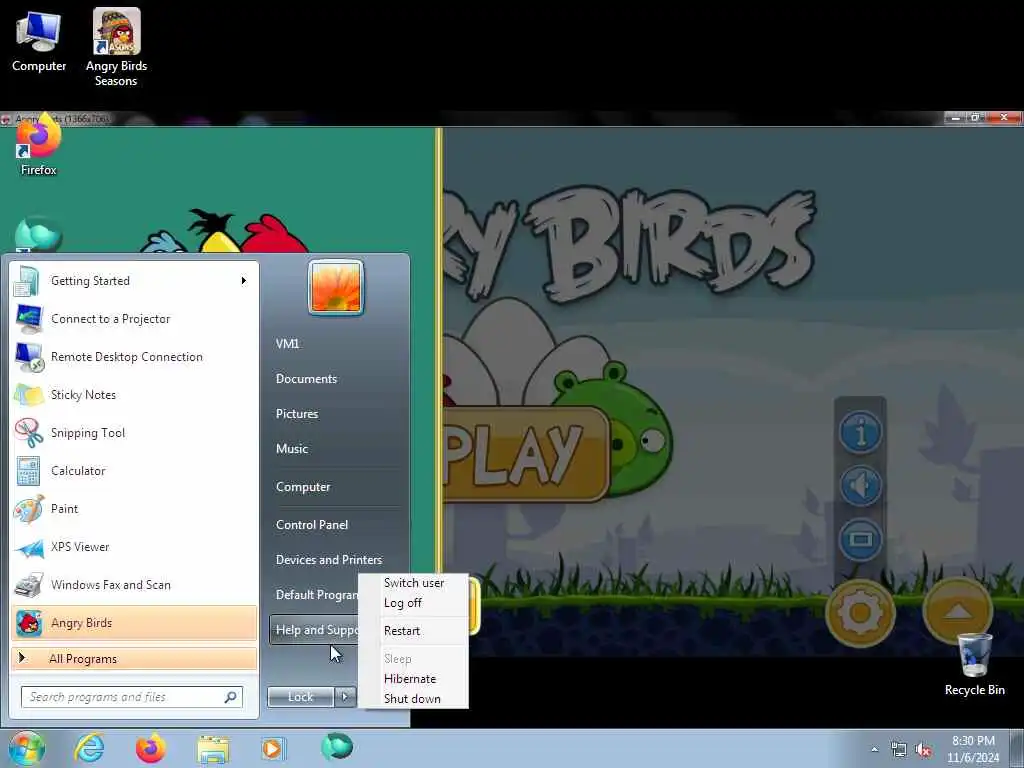1024x768 pixels.
Task: Click the user account flower picture
Action: tap(336, 287)
